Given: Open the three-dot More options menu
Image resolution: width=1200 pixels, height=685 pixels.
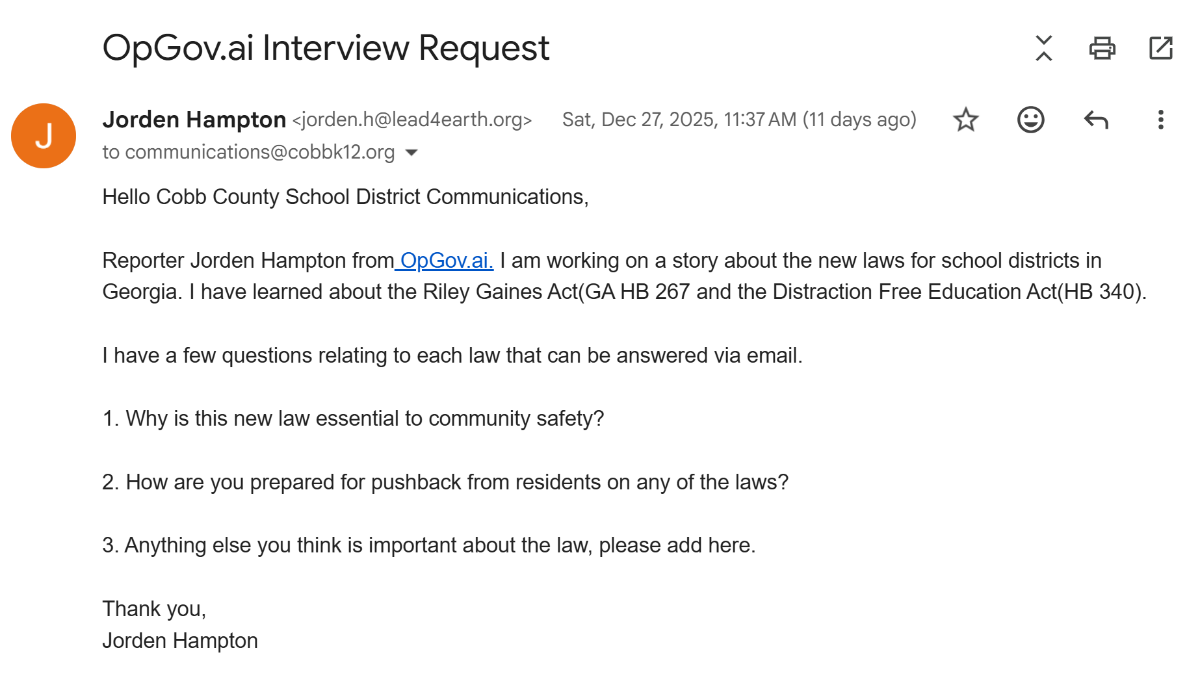Looking at the screenshot, I should coord(1160,120).
